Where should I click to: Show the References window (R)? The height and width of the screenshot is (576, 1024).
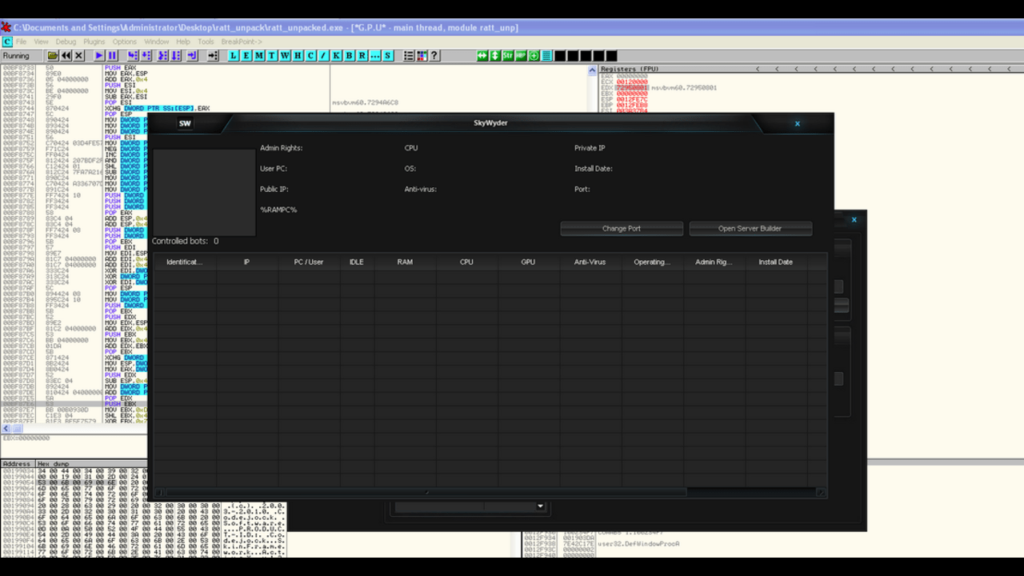362,56
